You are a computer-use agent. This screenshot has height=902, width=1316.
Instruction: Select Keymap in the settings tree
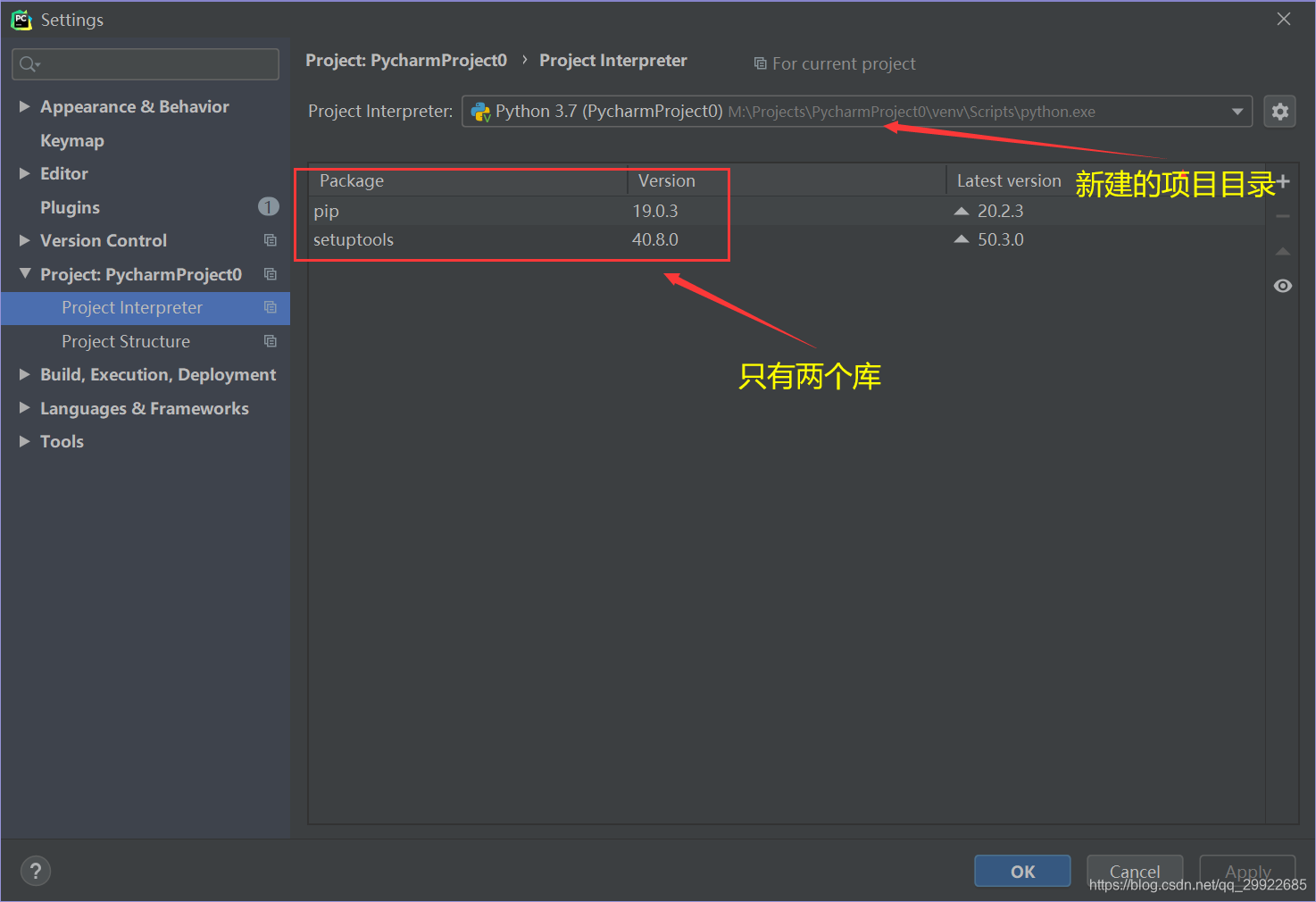[72, 140]
